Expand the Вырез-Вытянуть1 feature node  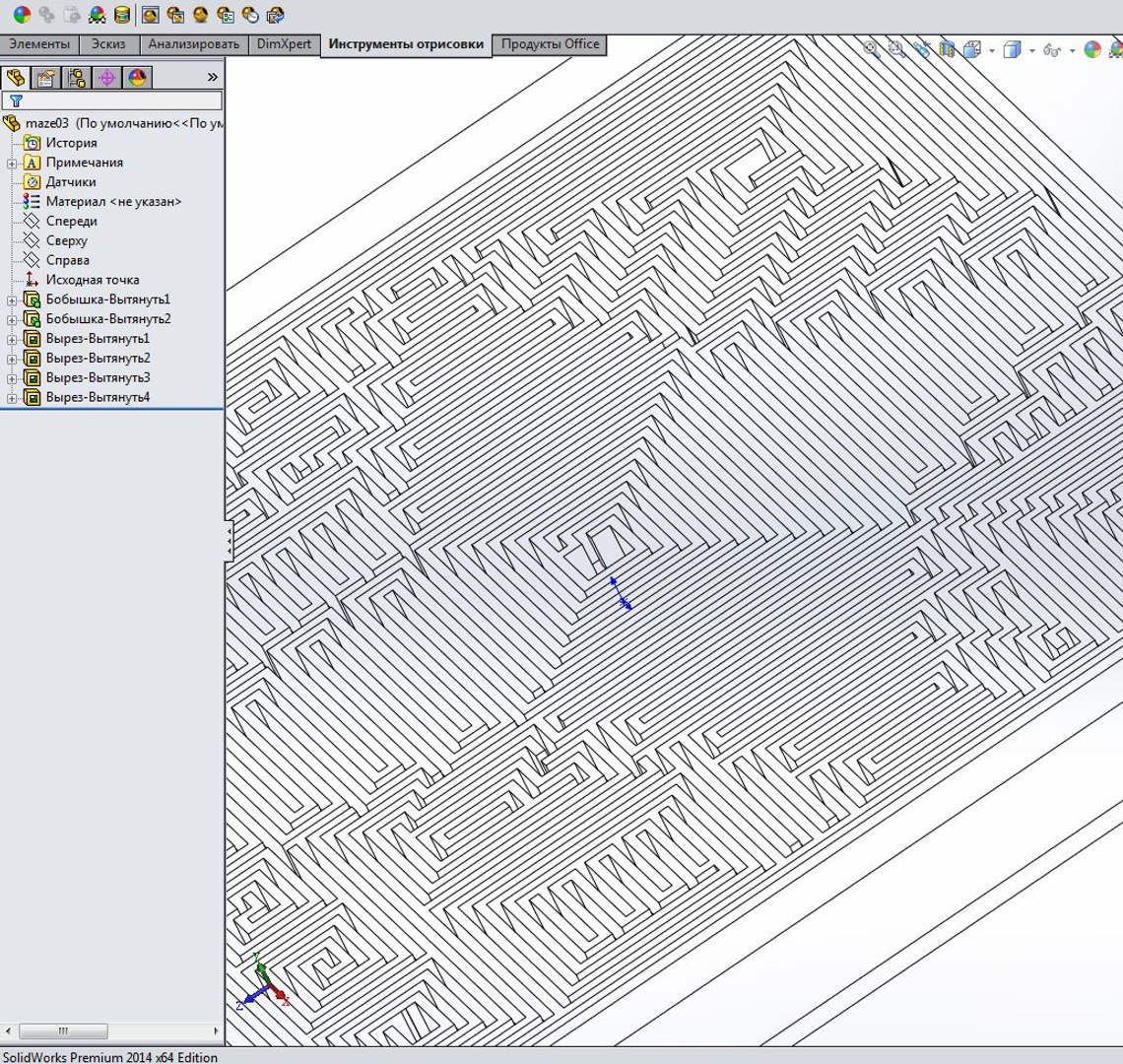click(12, 340)
